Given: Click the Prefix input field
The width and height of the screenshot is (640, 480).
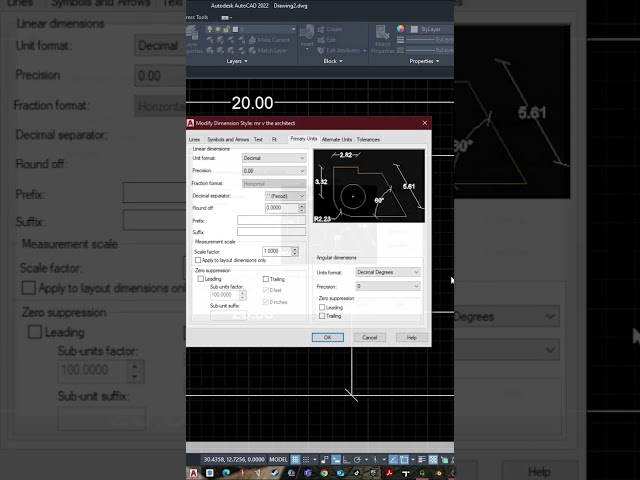Looking at the screenshot, I should pyautogui.click(x=271, y=220).
